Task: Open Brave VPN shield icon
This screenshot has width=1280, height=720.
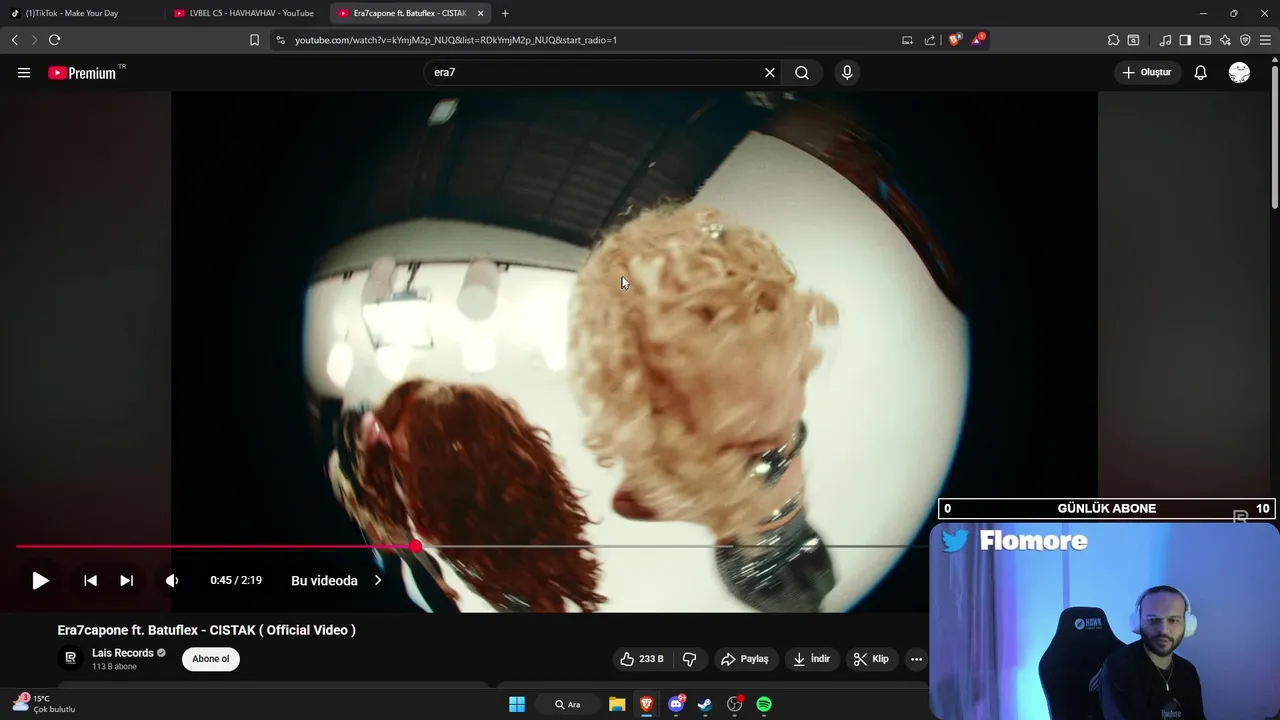Action: pos(1245,40)
